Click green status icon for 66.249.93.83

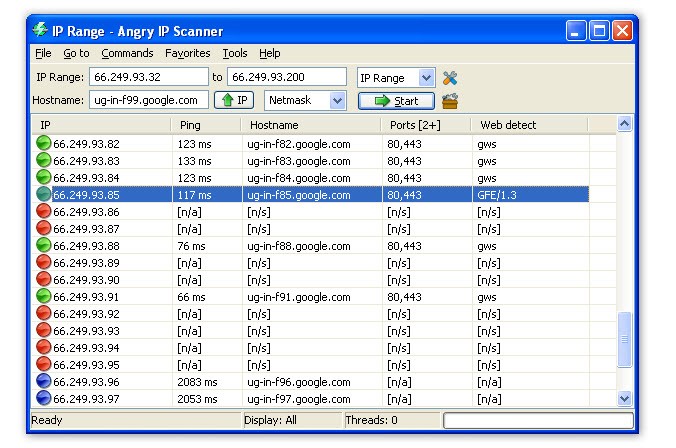44,160
